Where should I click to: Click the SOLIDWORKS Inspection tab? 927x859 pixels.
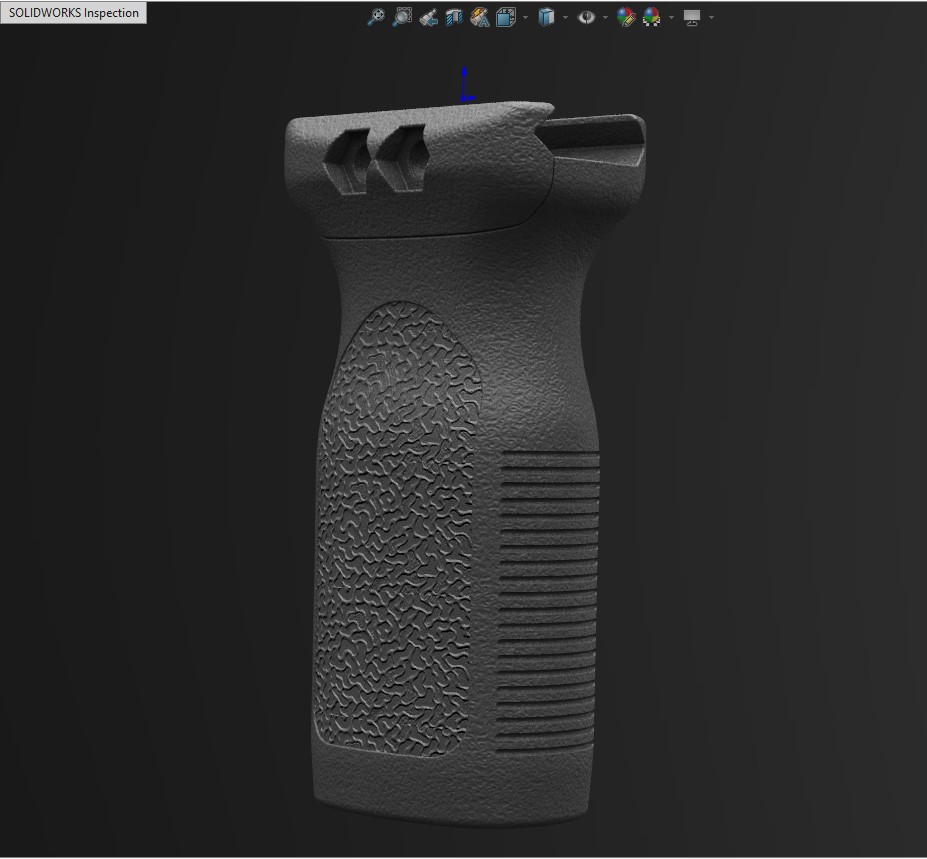coord(74,13)
